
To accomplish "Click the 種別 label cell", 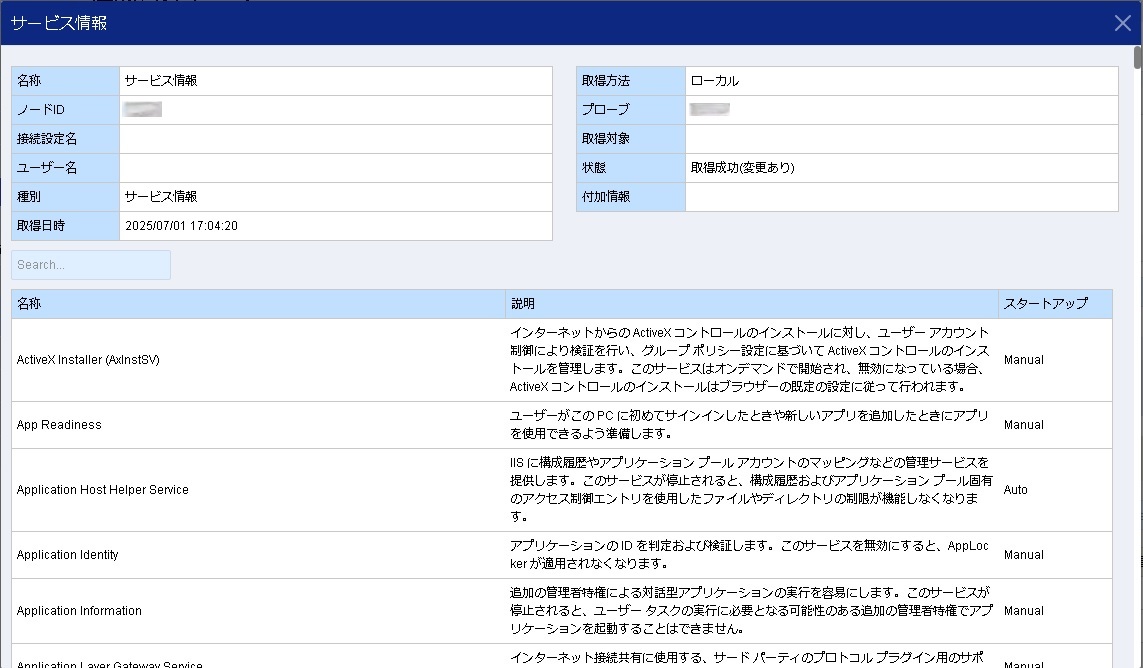I will (66, 197).
